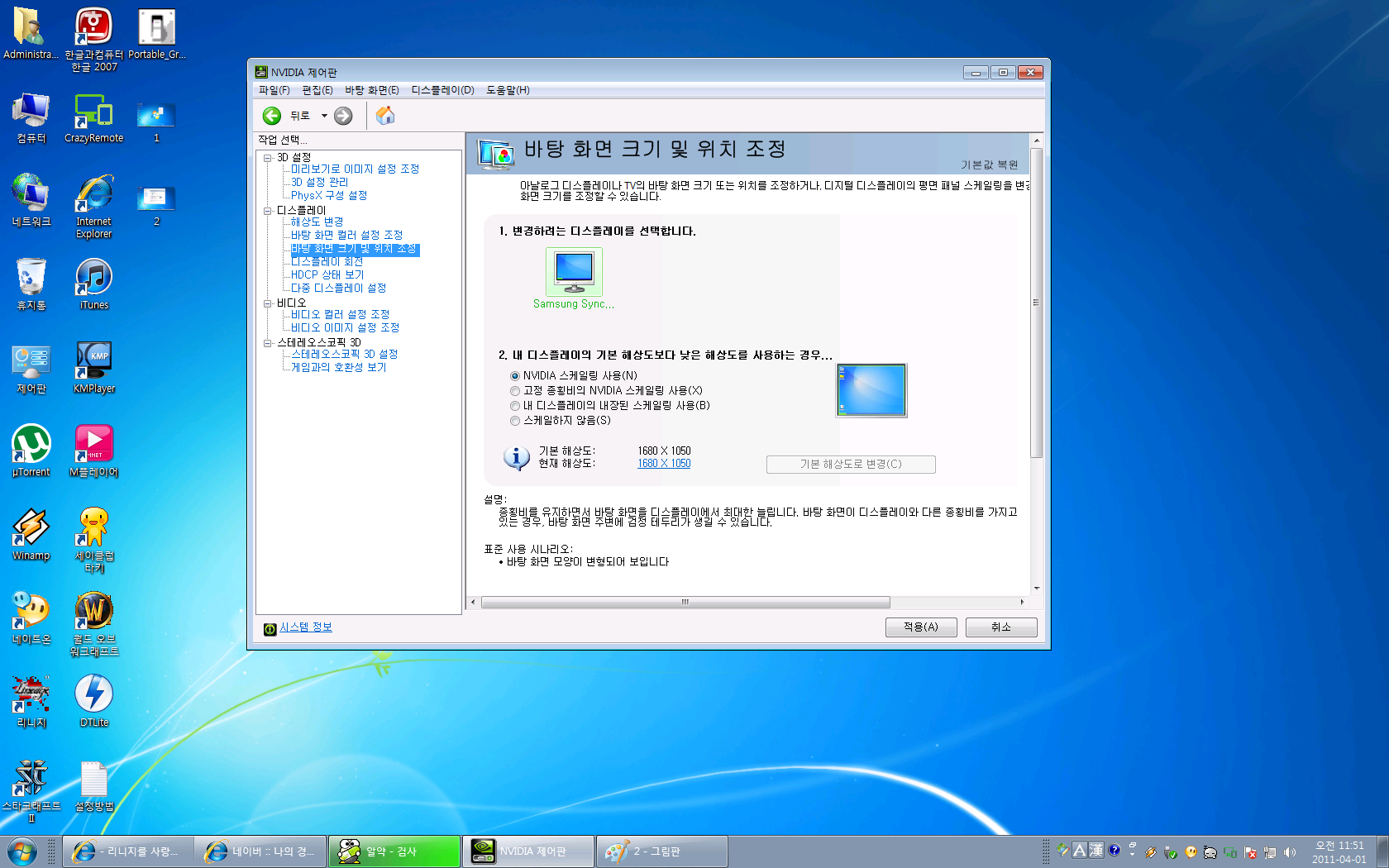
Task: Open the Home icon in toolbar
Action: coord(385,116)
